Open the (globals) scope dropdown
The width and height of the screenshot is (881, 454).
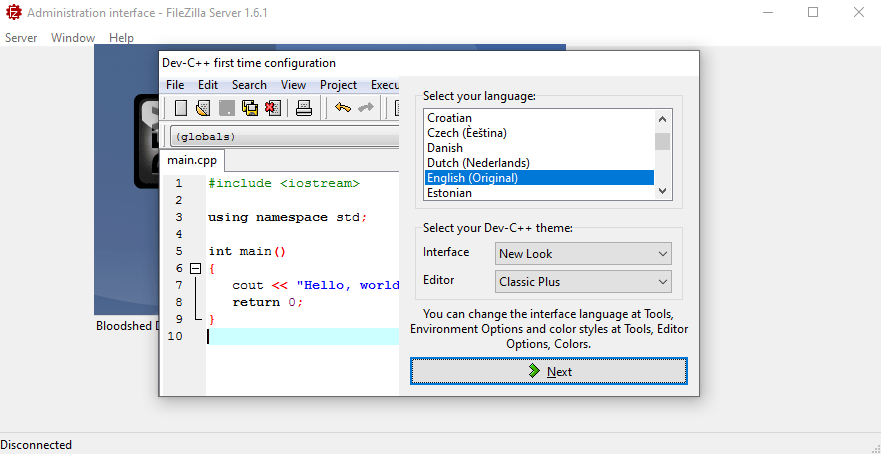[284, 137]
